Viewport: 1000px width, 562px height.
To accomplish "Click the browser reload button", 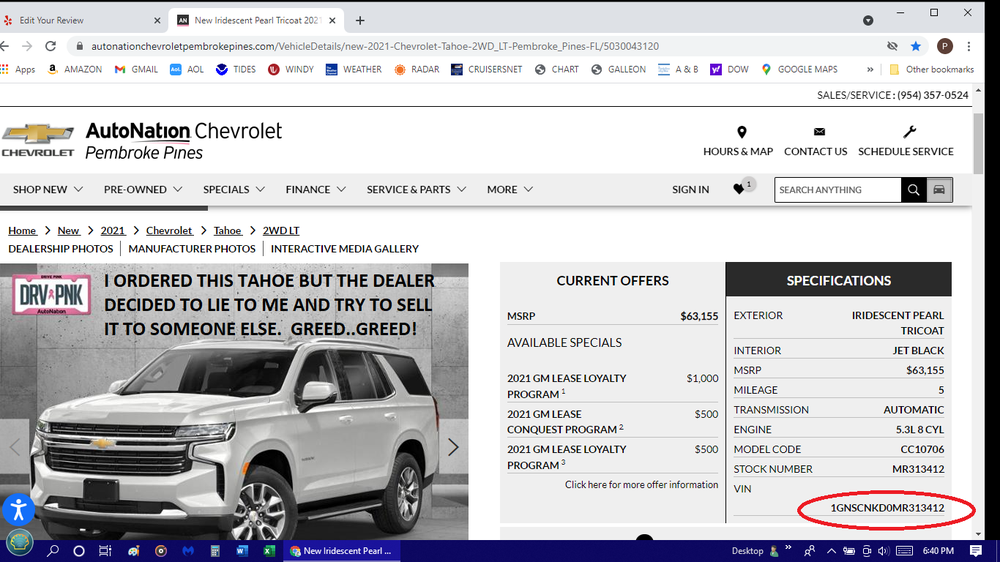I will [x=50, y=46].
